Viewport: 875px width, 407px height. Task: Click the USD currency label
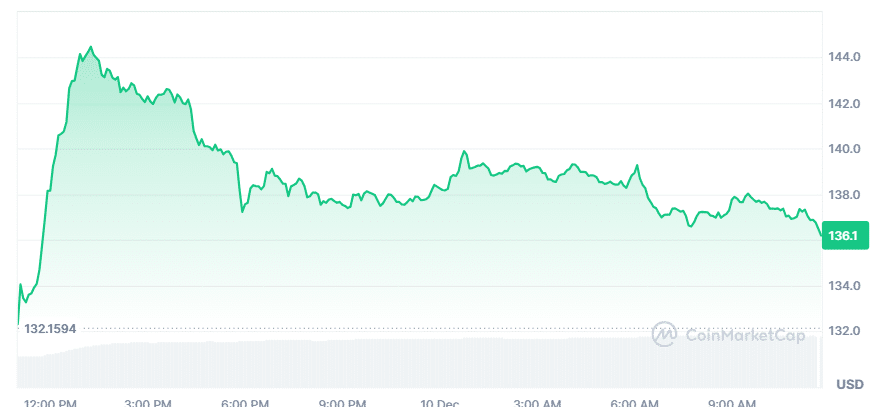[849, 384]
